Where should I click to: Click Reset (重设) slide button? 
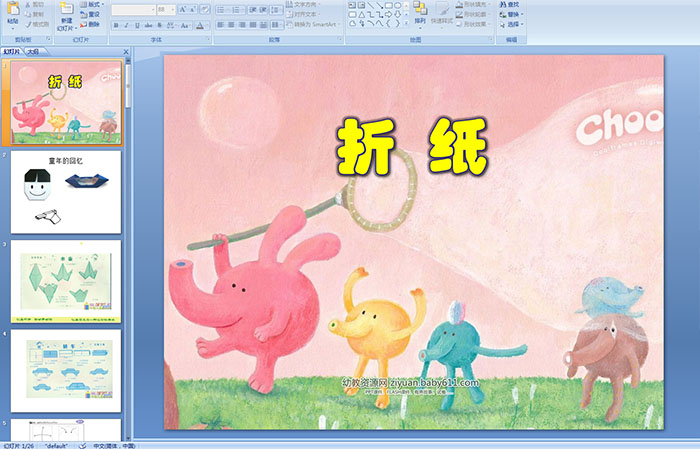(x=90, y=14)
